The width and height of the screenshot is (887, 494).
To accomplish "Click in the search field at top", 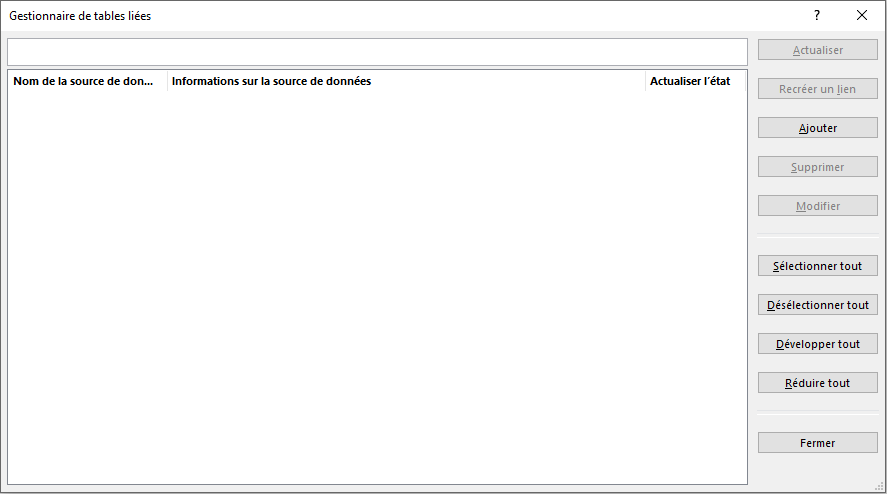I will click(x=377, y=52).
